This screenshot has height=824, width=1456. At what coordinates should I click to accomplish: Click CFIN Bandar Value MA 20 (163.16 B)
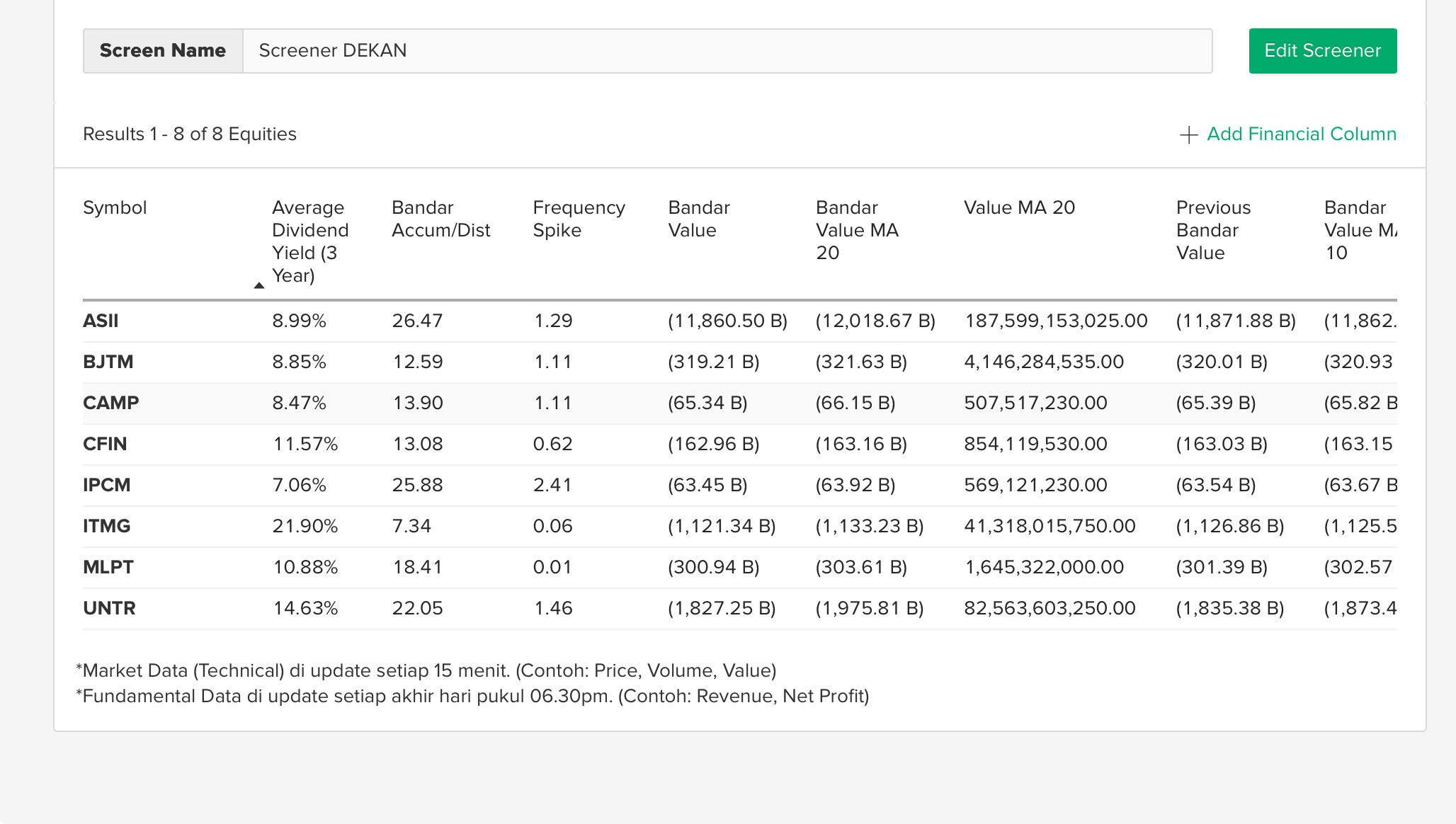861,444
